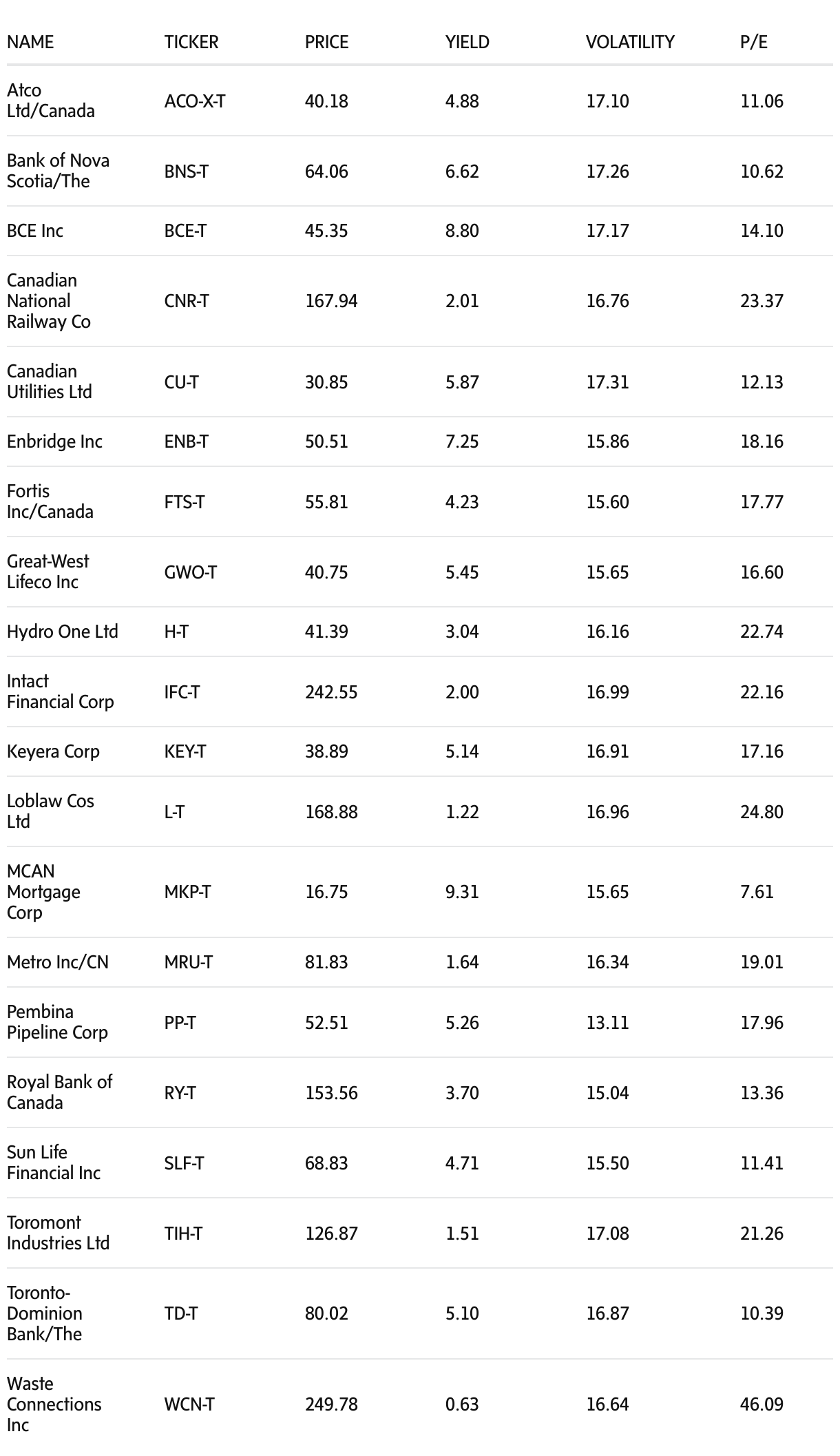Screen dimensions: 840x1456
Task: Select the IFC-T ticker
Action: click(182, 692)
